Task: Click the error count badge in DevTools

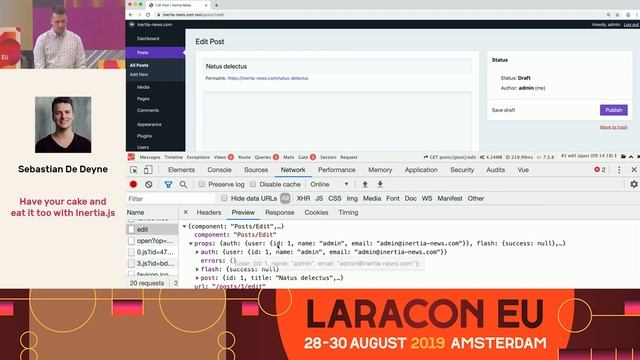Action: [x=600, y=170]
